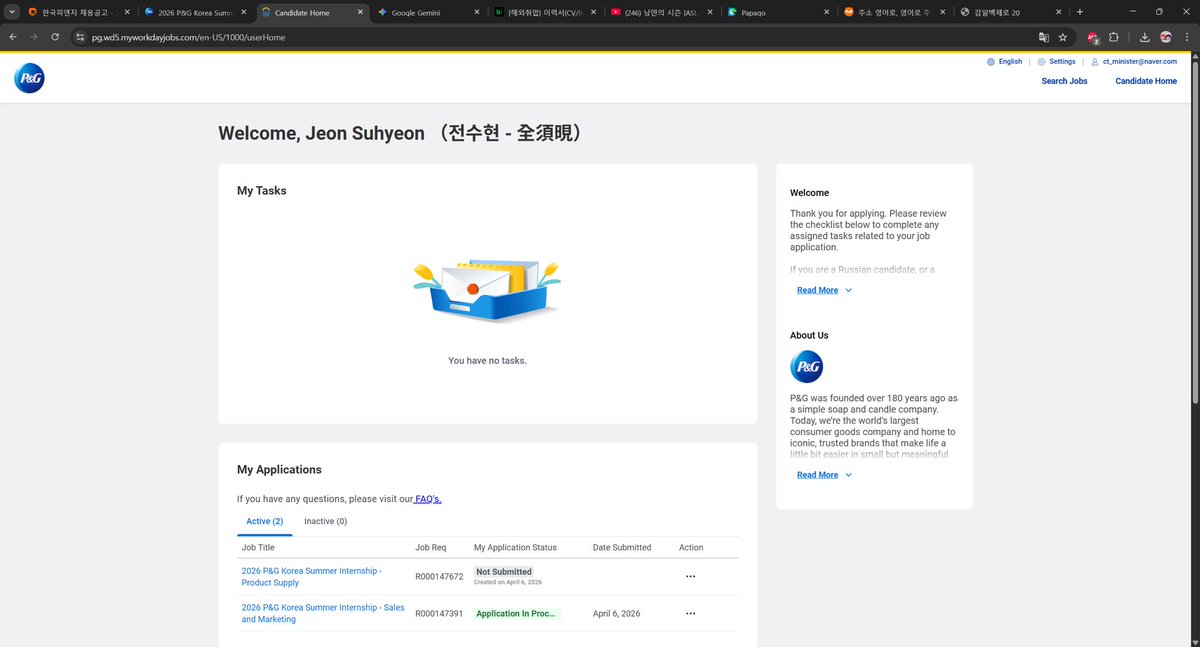
Task: Open actions menu for Product Supply application
Action: pos(690,576)
